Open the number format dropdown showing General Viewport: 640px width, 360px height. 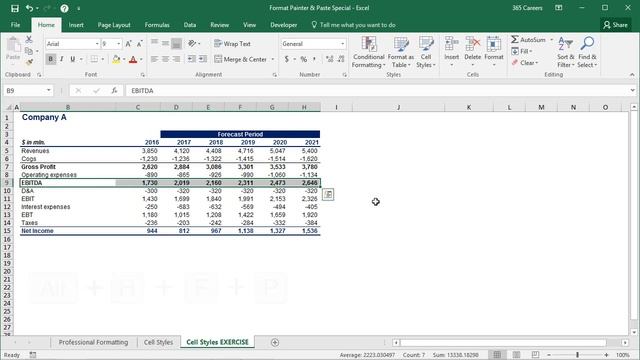342,44
